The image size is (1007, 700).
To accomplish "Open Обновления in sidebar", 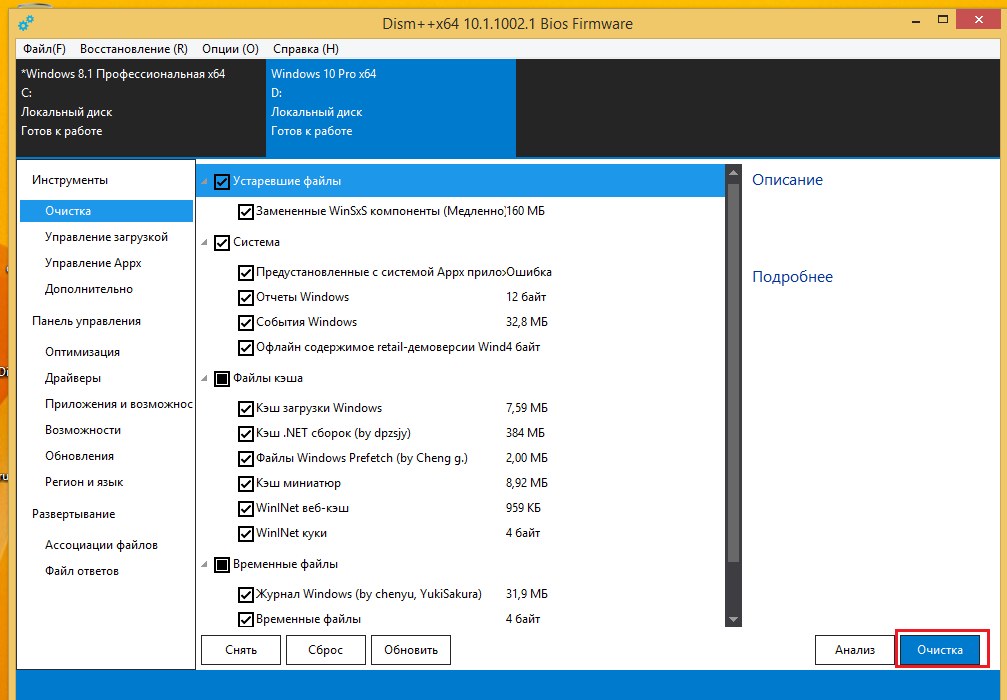I will (x=79, y=456).
